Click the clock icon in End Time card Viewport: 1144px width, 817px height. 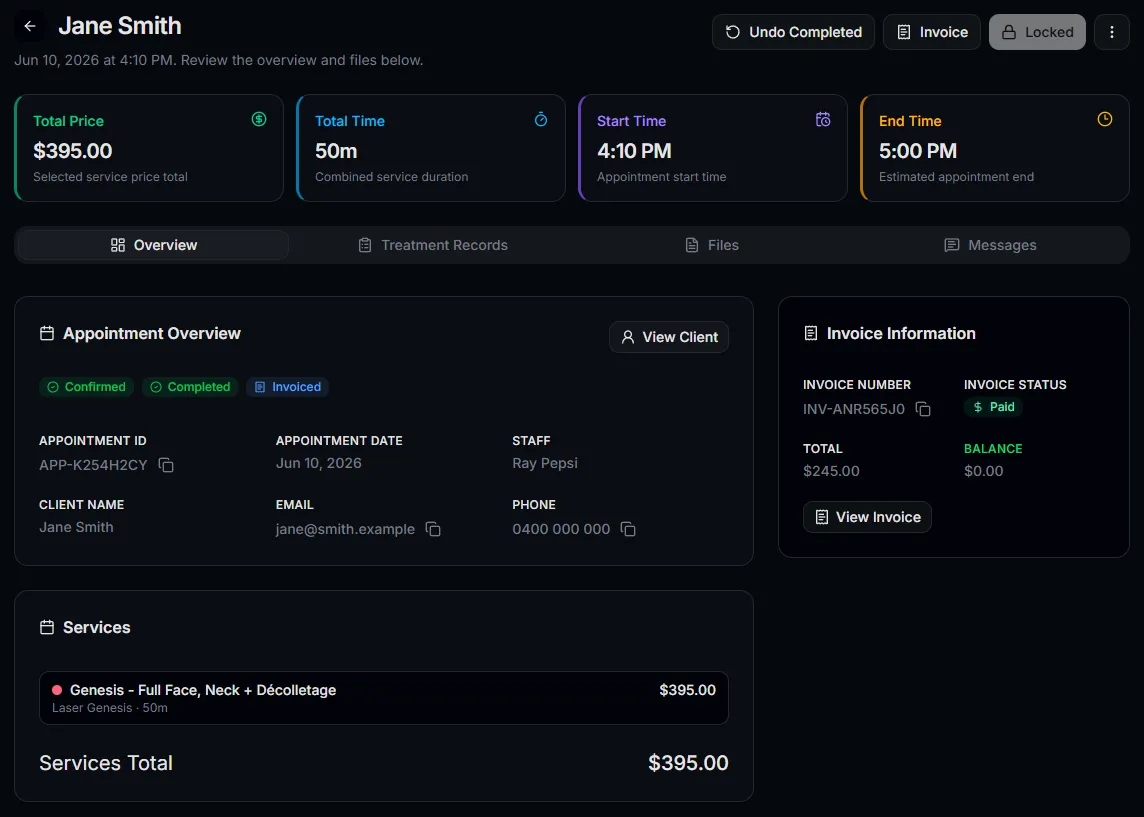point(1105,119)
